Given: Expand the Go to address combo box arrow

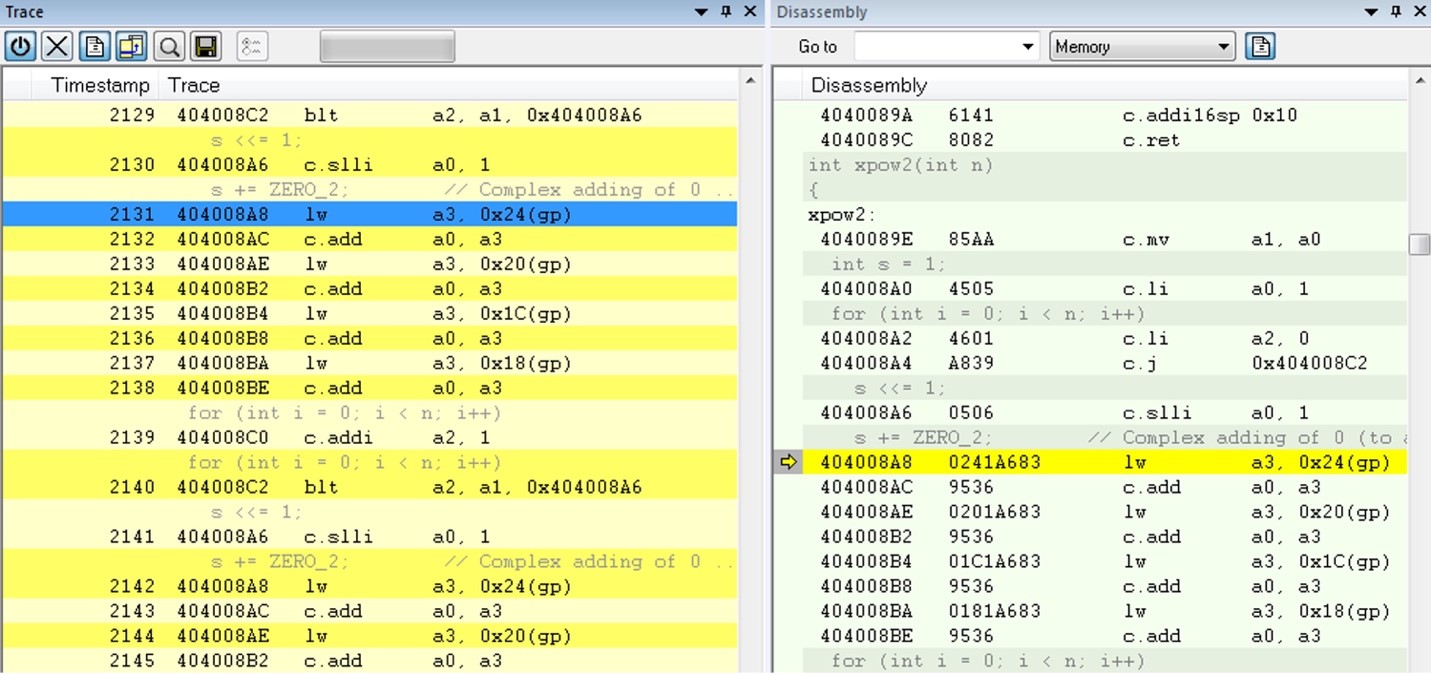Looking at the screenshot, I should 1028,46.
